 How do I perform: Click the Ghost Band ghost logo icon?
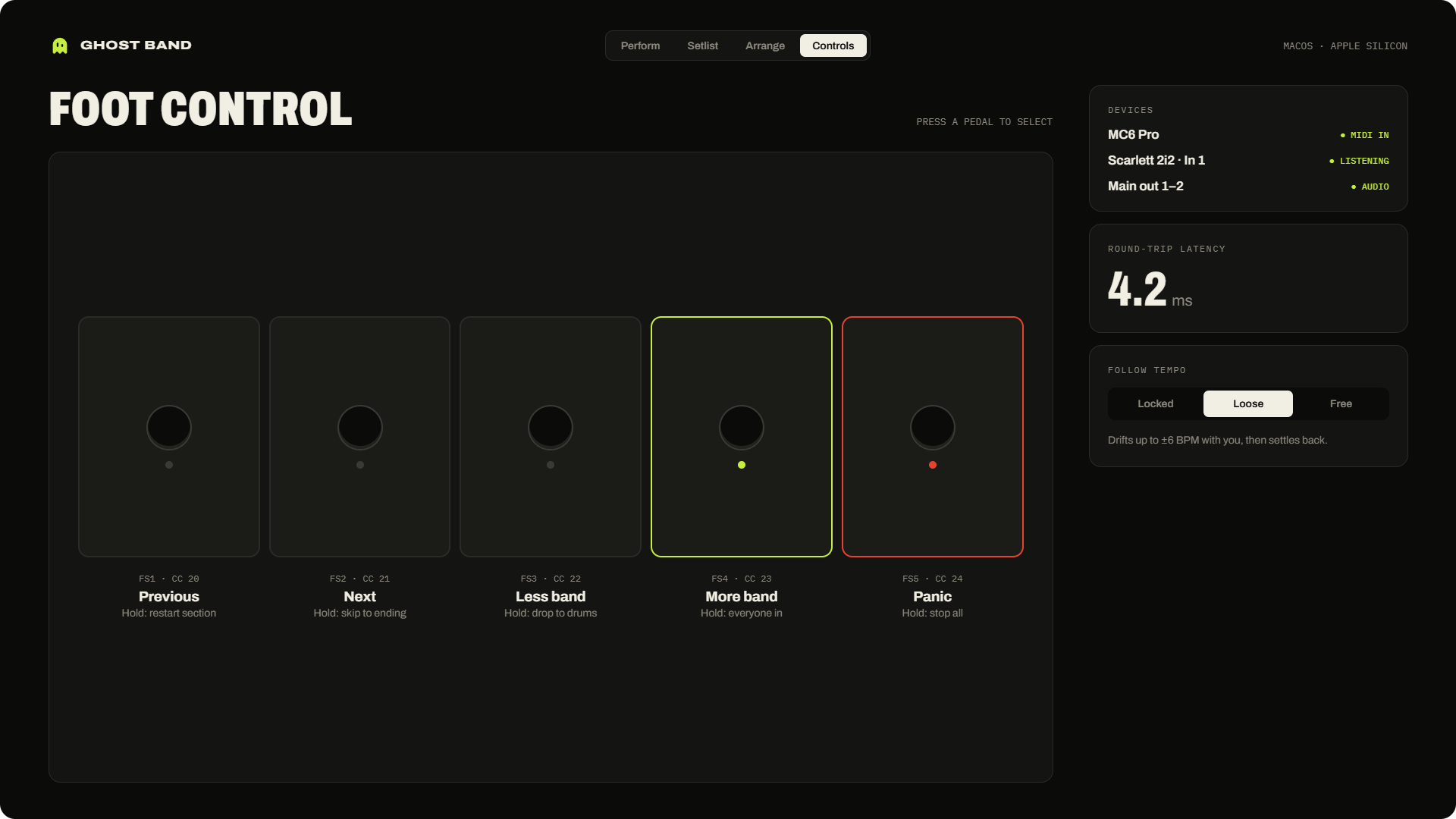tap(60, 45)
